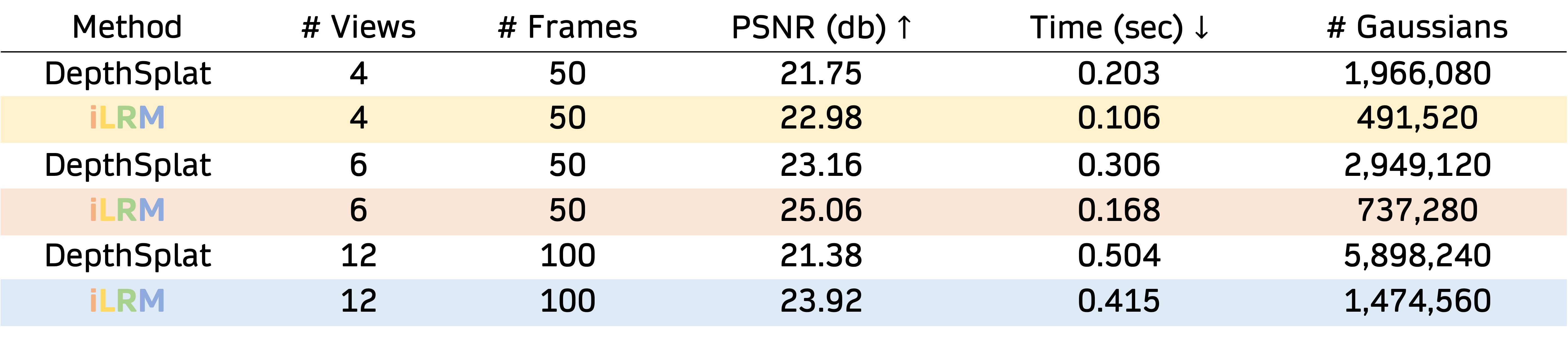Click the PSNR (db) column header
This screenshot has width=1568, height=341.
point(821,28)
